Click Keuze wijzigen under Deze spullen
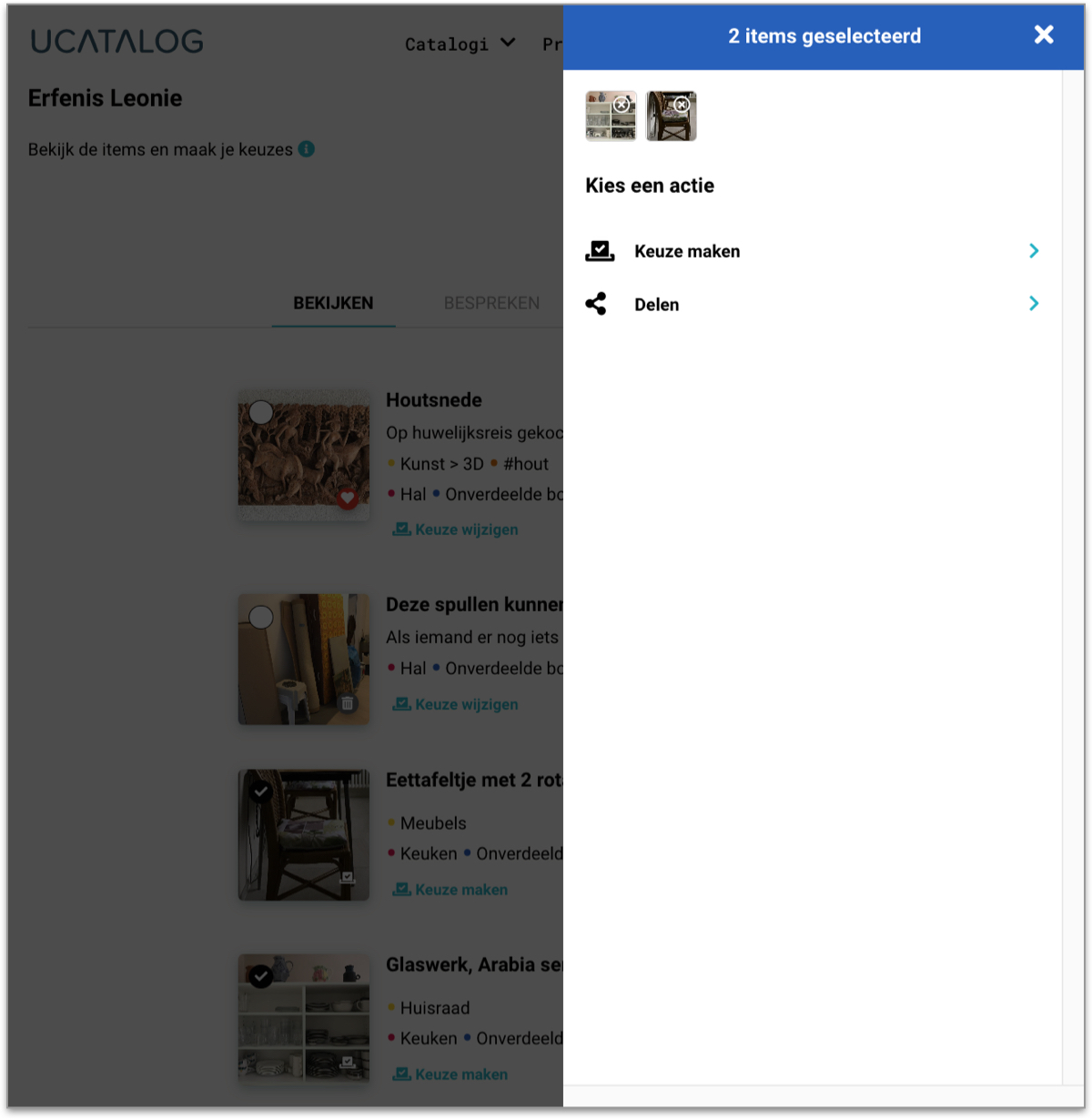The width and height of the screenshot is (1092, 1119). 456,704
